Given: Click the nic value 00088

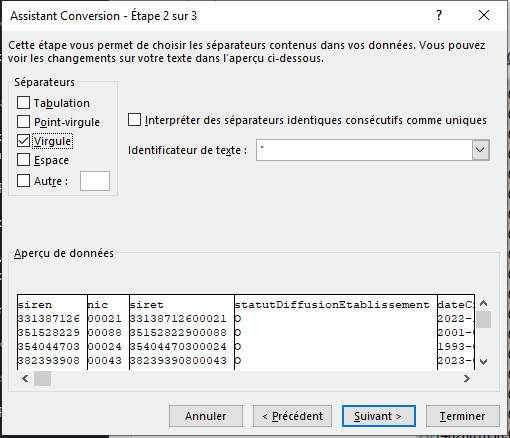Looking at the screenshot, I should click(105, 333).
